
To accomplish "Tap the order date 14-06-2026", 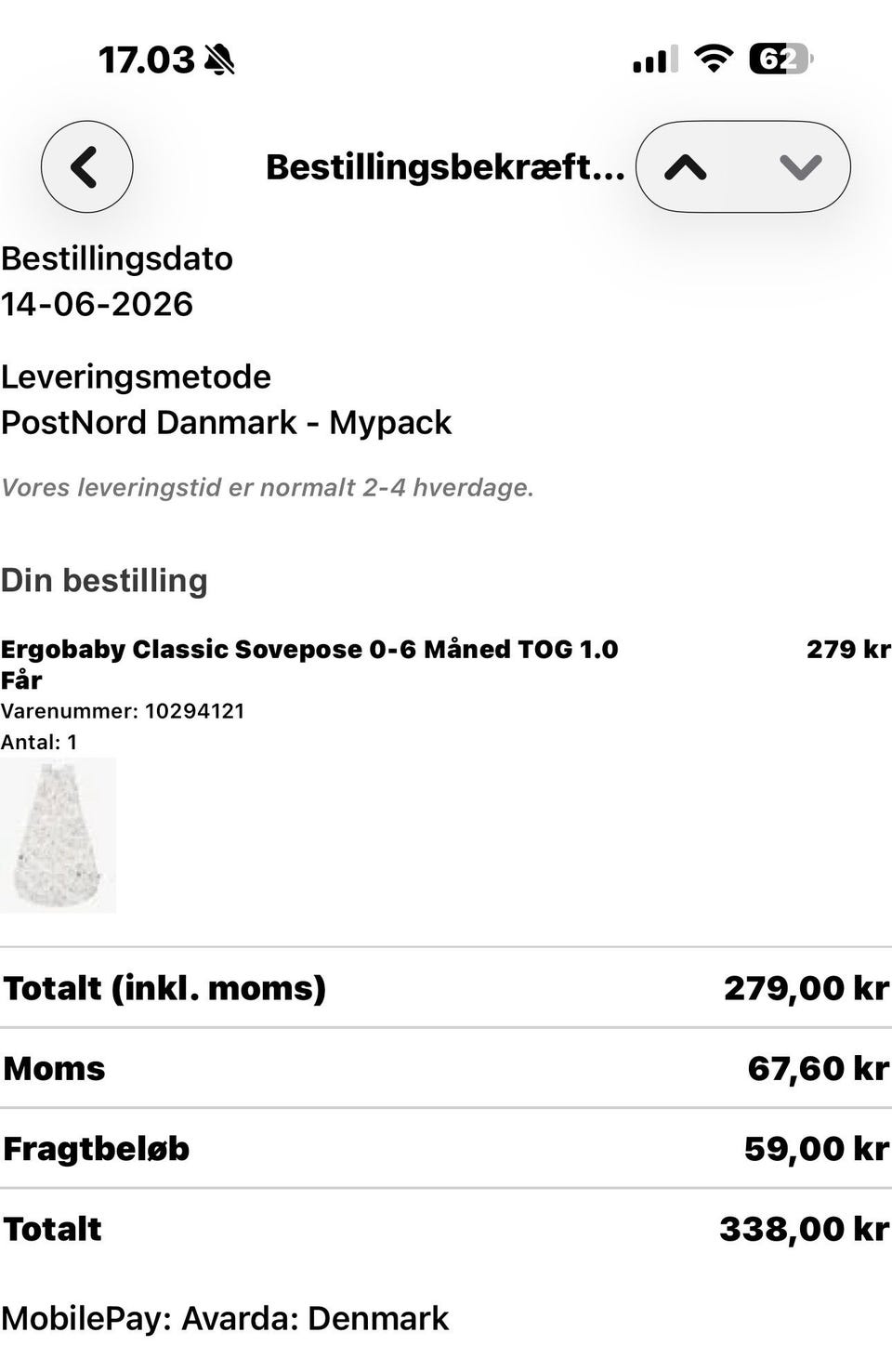I will 97,304.
